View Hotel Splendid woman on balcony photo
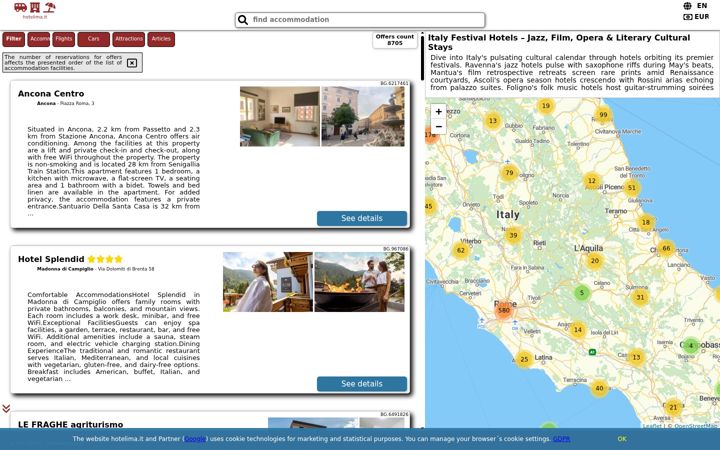The image size is (720, 450). click(268, 282)
